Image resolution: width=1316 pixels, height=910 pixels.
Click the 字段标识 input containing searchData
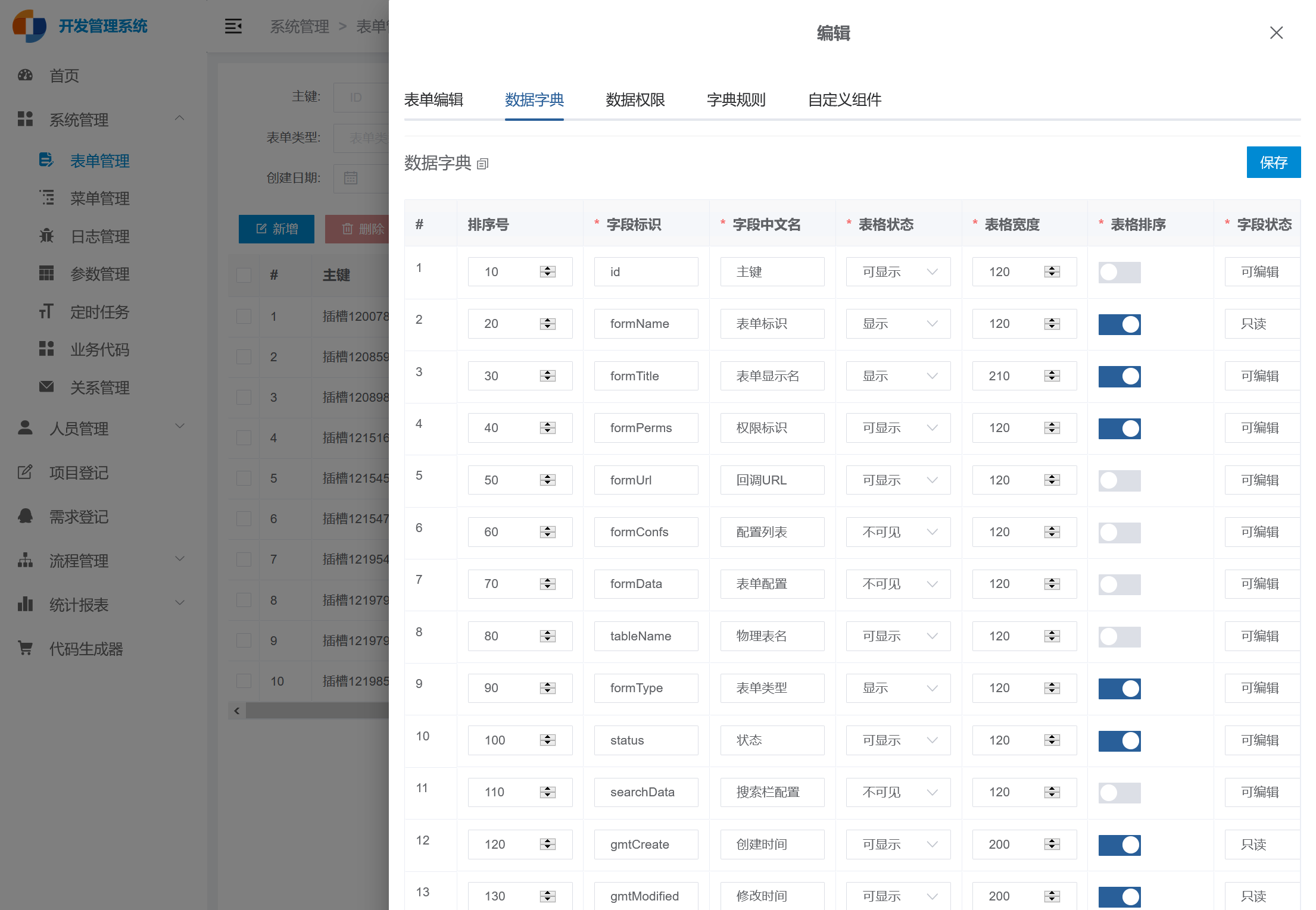646,792
